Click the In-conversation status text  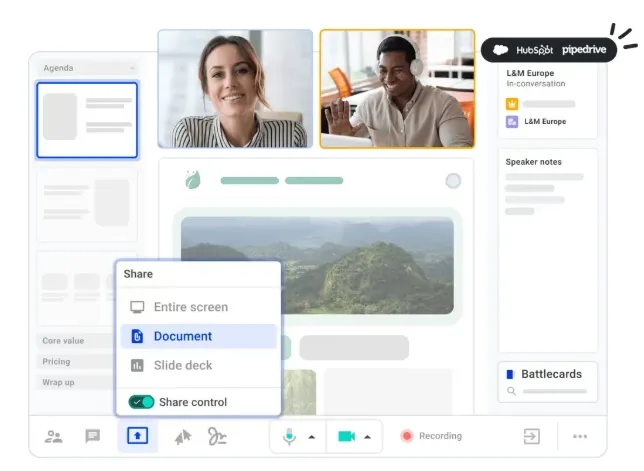point(536,84)
